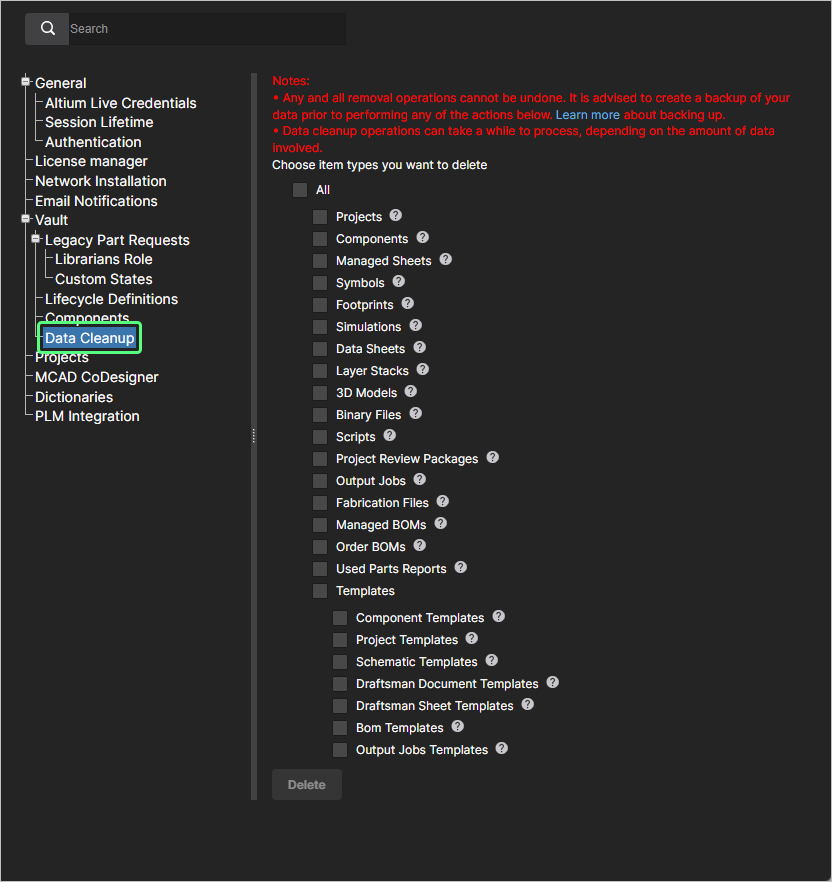Screen dimensions: 832x882
Task: Click help icon beside Managed Sheets
Action: click(x=446, y=260)
